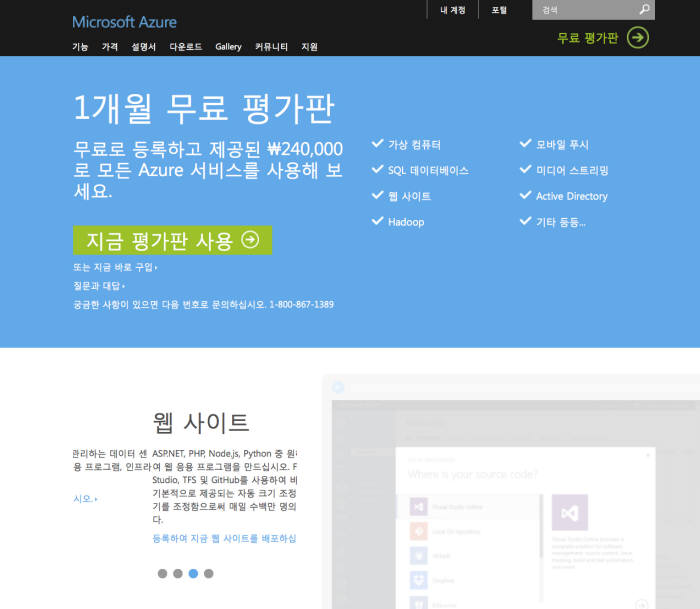This screenshot has width=700, height=609.
Task: Open the 또는 지금 바로 구입 link
Action: [x=115, y=267]
